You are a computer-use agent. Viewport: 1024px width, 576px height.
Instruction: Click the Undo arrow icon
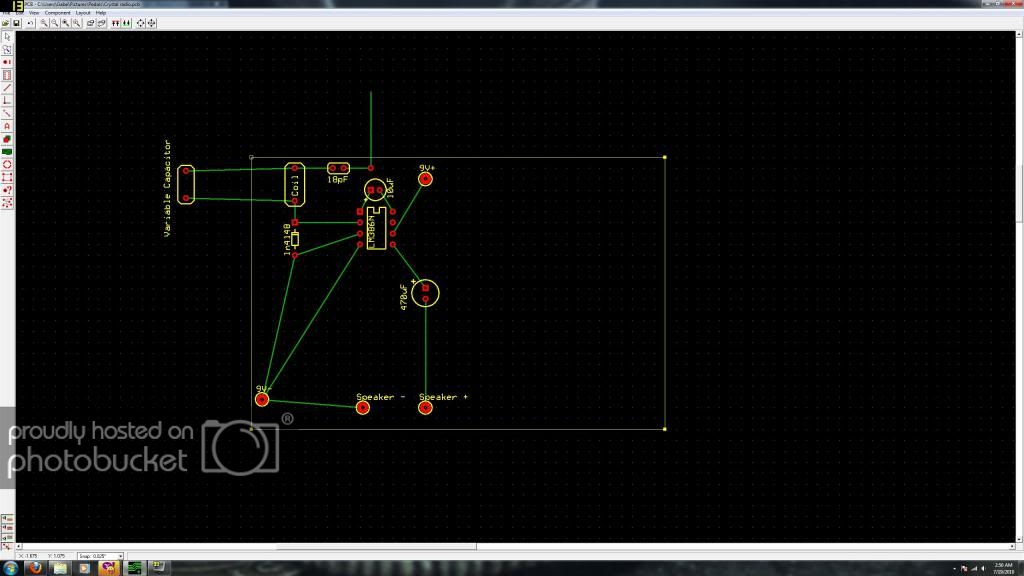(x=31, y=23)
